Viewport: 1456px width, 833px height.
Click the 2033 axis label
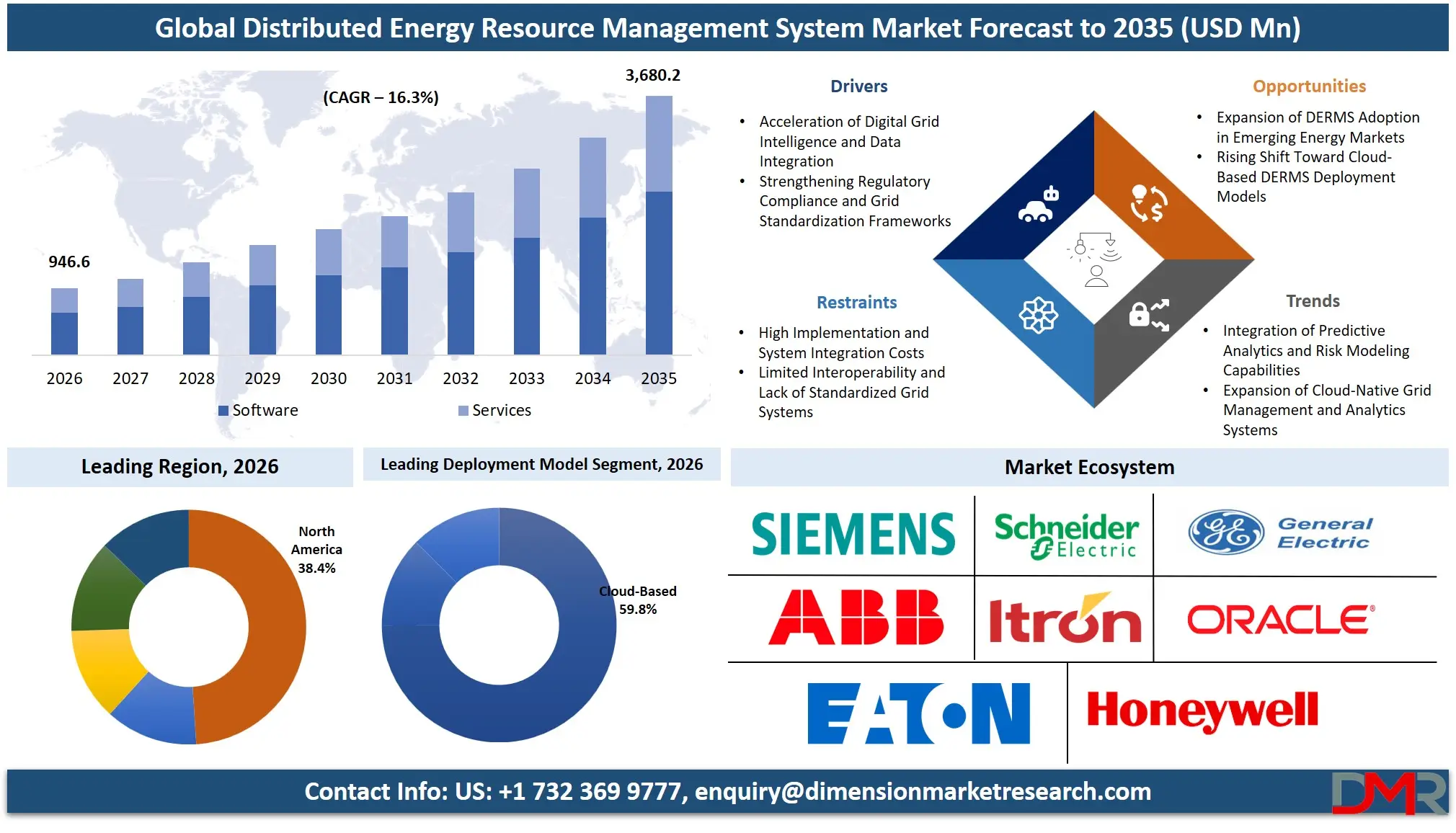[527, 379]
